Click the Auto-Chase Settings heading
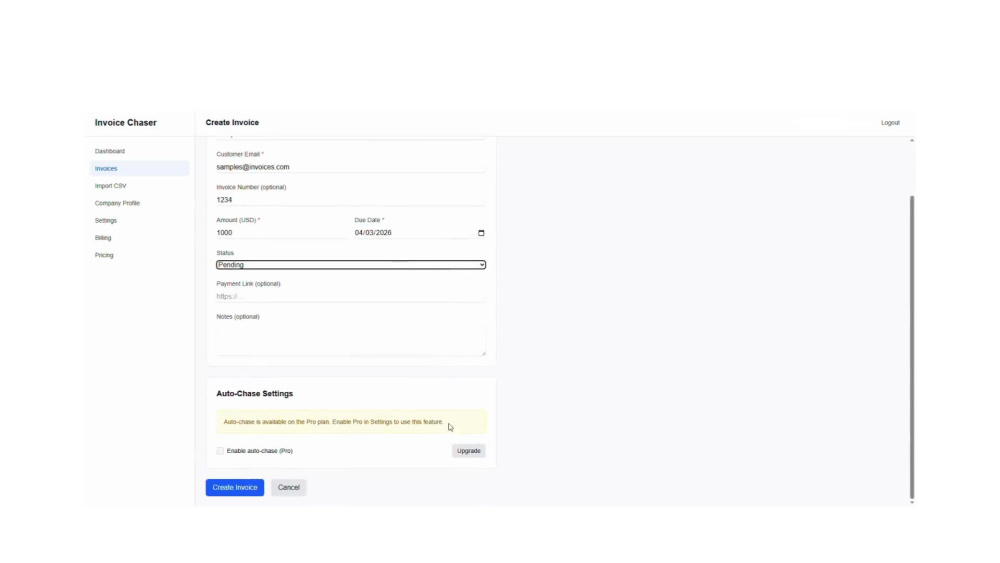Image resolution: width=1000 pixels, height=563 pixels. [x=254, y=393]
